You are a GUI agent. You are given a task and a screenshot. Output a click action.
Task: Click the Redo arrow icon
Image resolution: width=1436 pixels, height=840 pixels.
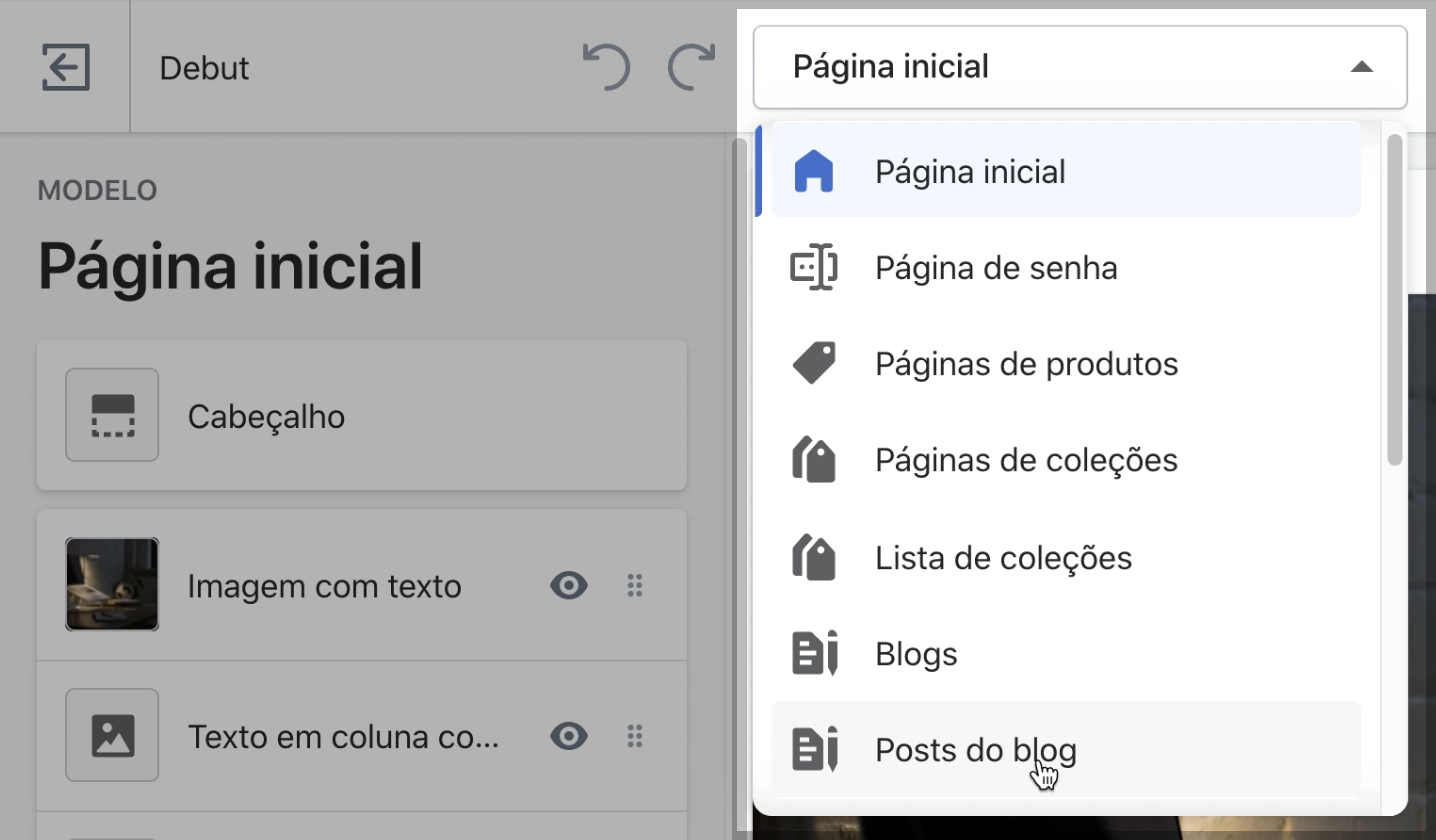(x=690, y=66)
